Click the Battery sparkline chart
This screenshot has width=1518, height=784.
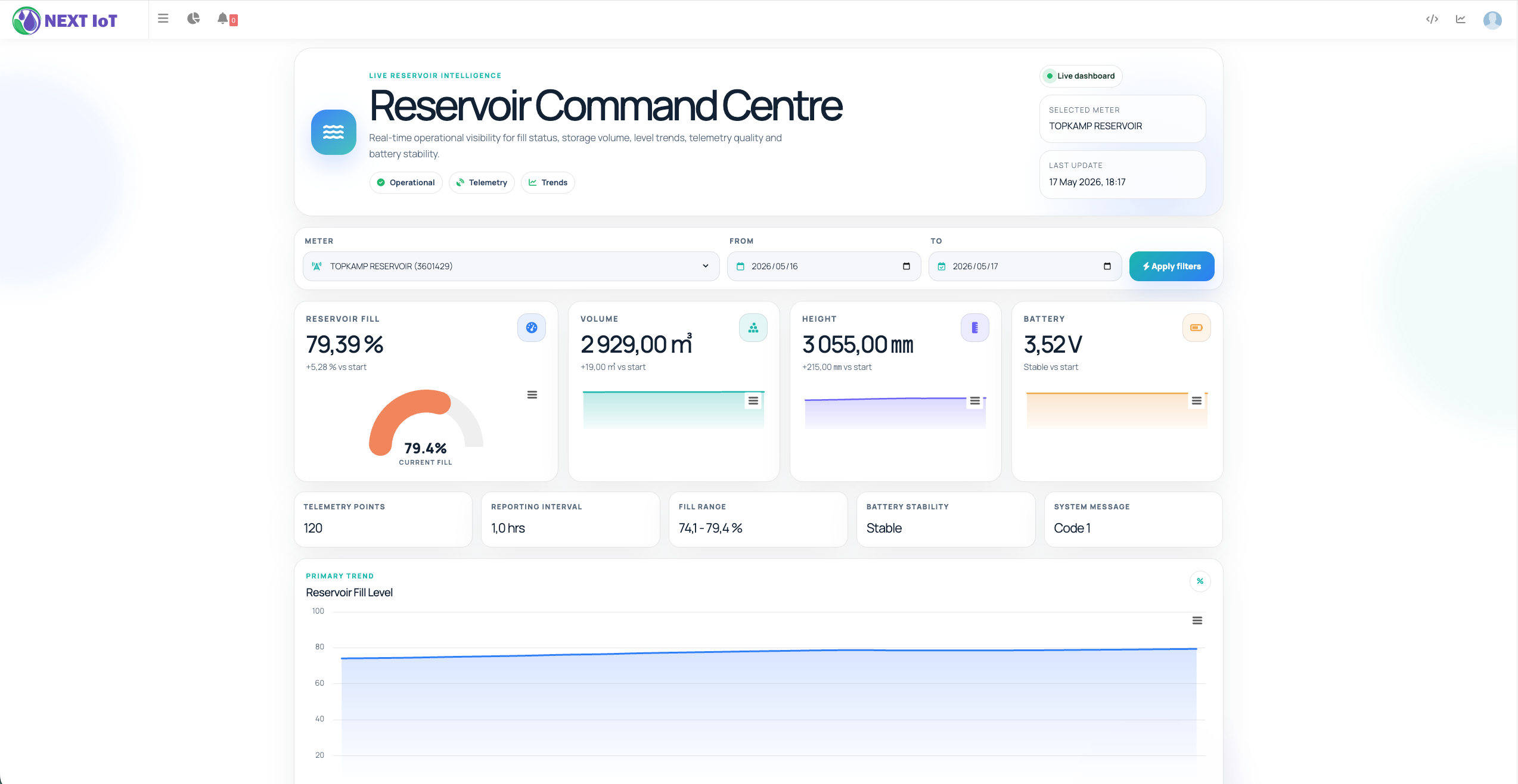pos(1116,410)
